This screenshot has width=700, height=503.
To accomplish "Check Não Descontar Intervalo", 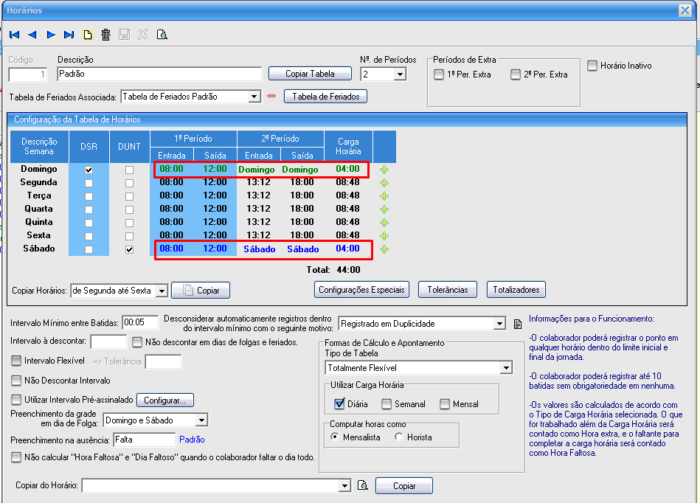I will [16, 380].
